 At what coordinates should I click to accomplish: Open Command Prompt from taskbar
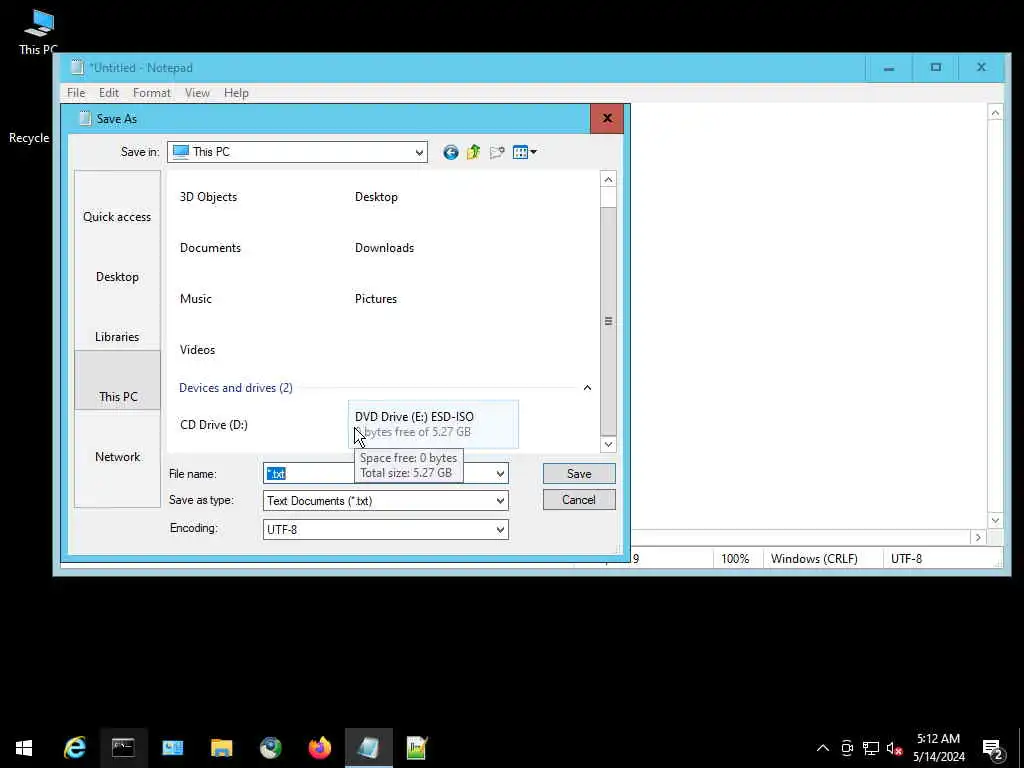[x=123, y=748]
